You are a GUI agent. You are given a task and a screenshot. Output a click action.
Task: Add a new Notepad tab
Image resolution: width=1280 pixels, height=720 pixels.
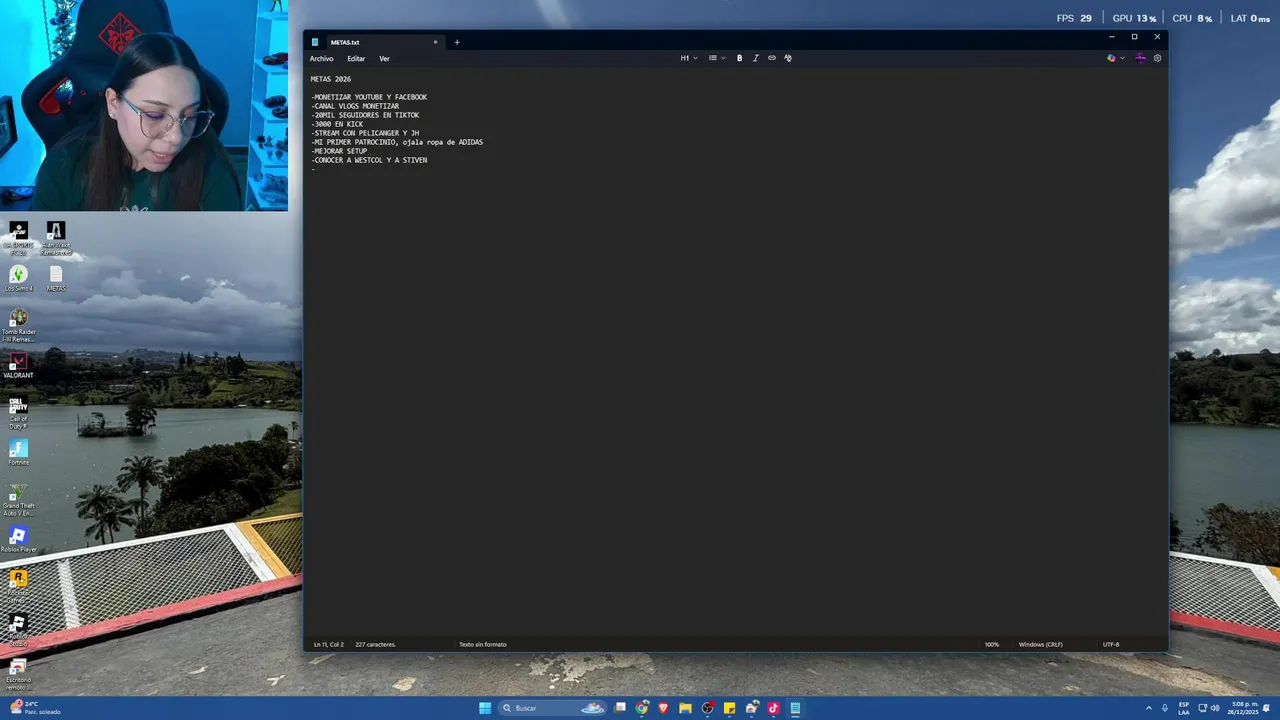click(457, 42)
